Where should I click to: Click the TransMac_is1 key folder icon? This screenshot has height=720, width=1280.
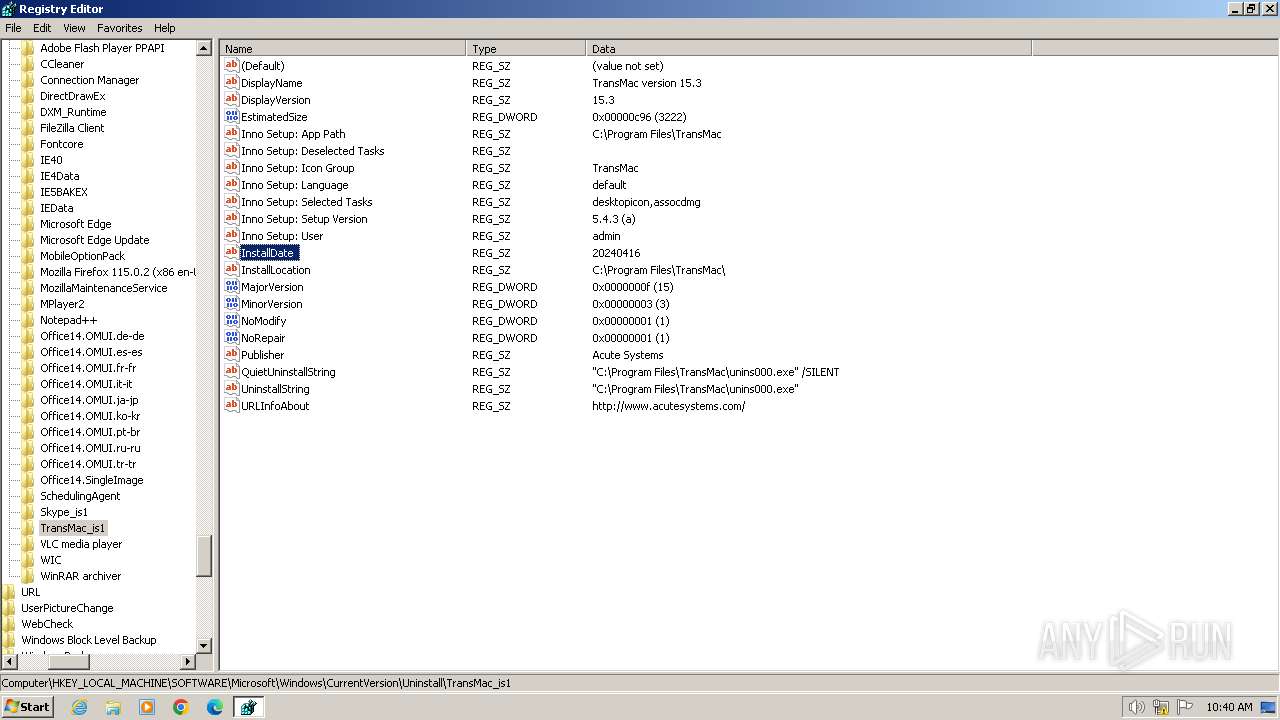pyautogui.click(x=28, y=528)
